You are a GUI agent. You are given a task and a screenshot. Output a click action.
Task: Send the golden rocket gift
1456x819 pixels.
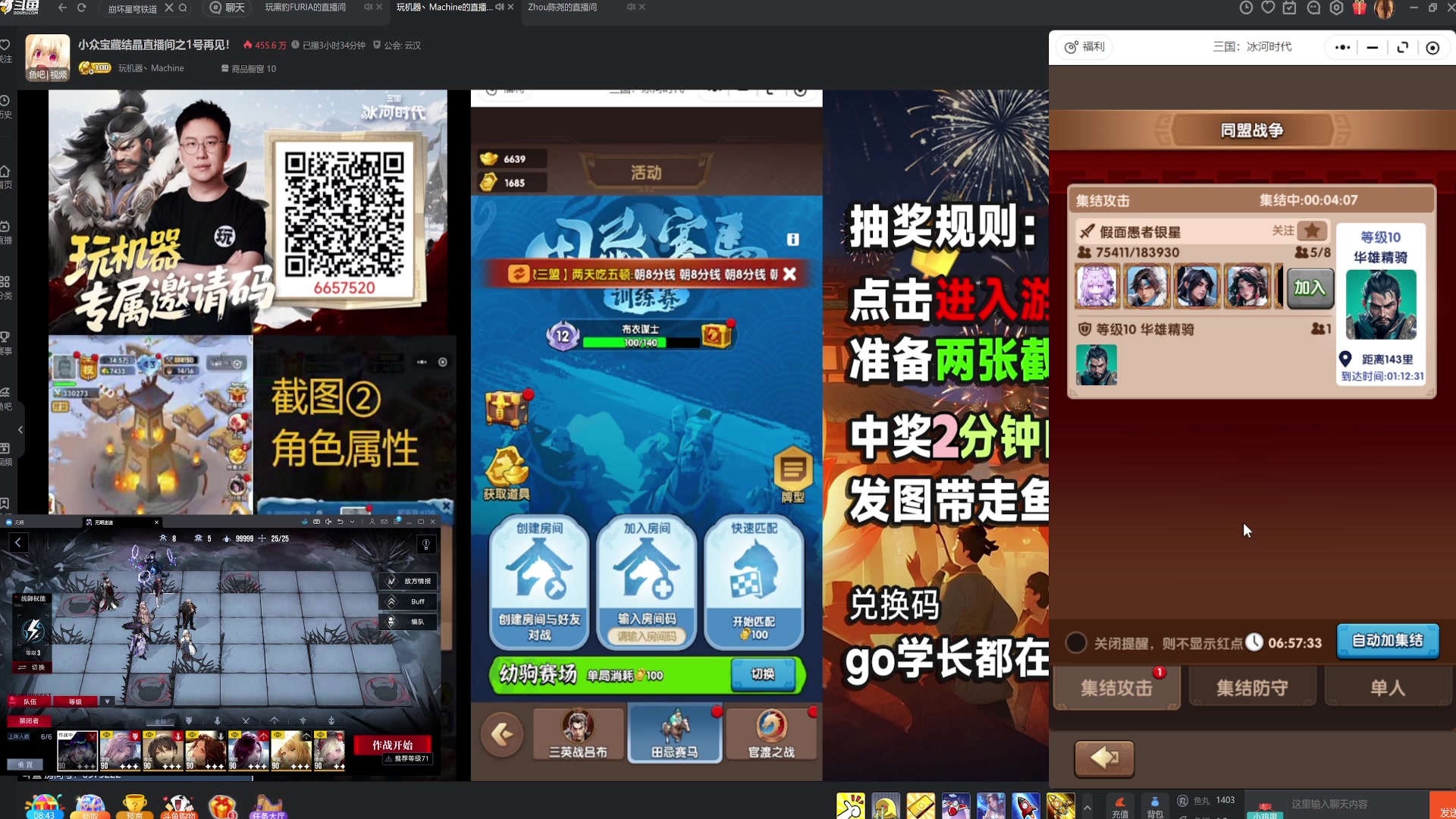click(1061, 805)
